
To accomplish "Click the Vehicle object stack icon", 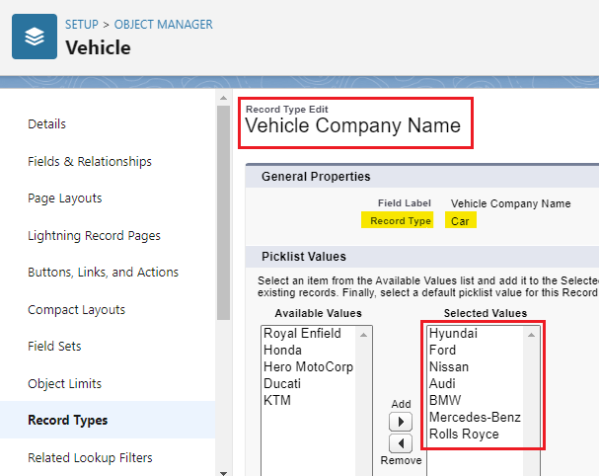I will (x=35, y=37).
